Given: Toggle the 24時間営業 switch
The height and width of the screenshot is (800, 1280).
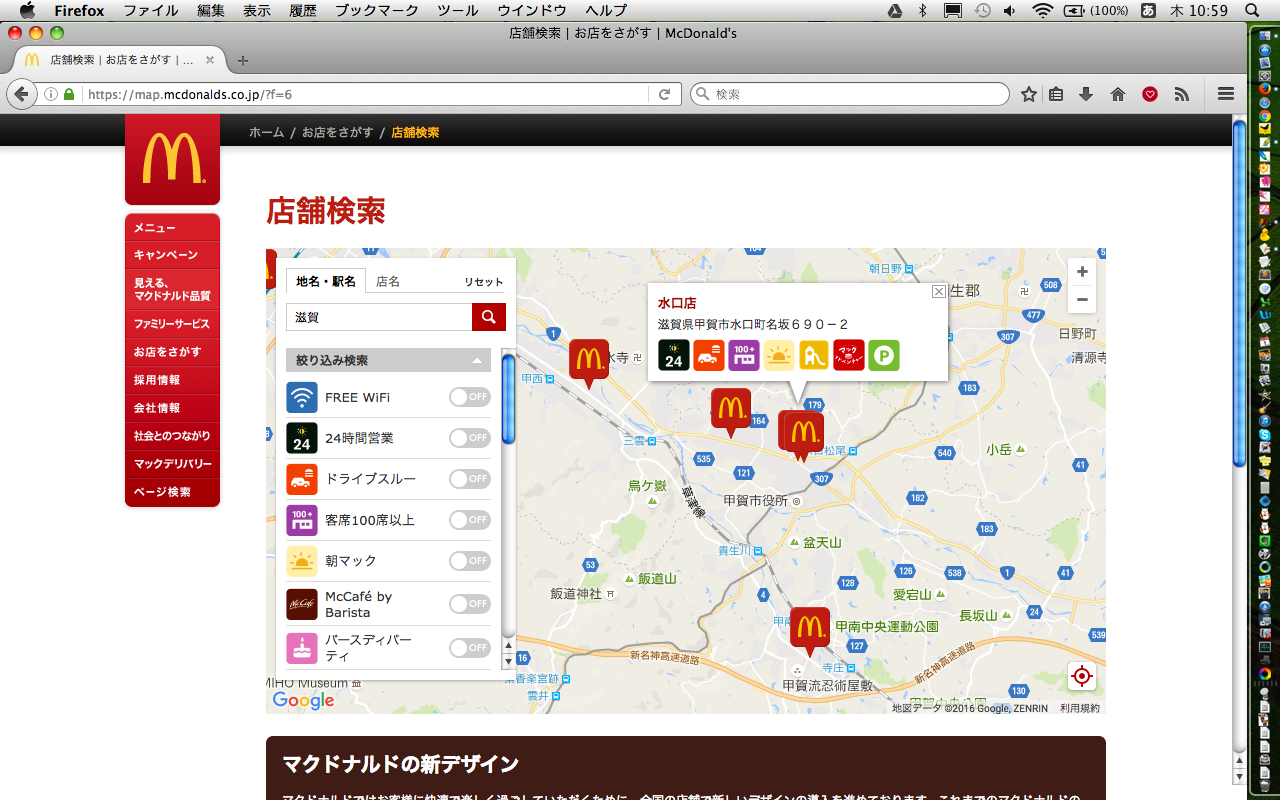Looking at the screenshot, I should click(x=470, y=438).
